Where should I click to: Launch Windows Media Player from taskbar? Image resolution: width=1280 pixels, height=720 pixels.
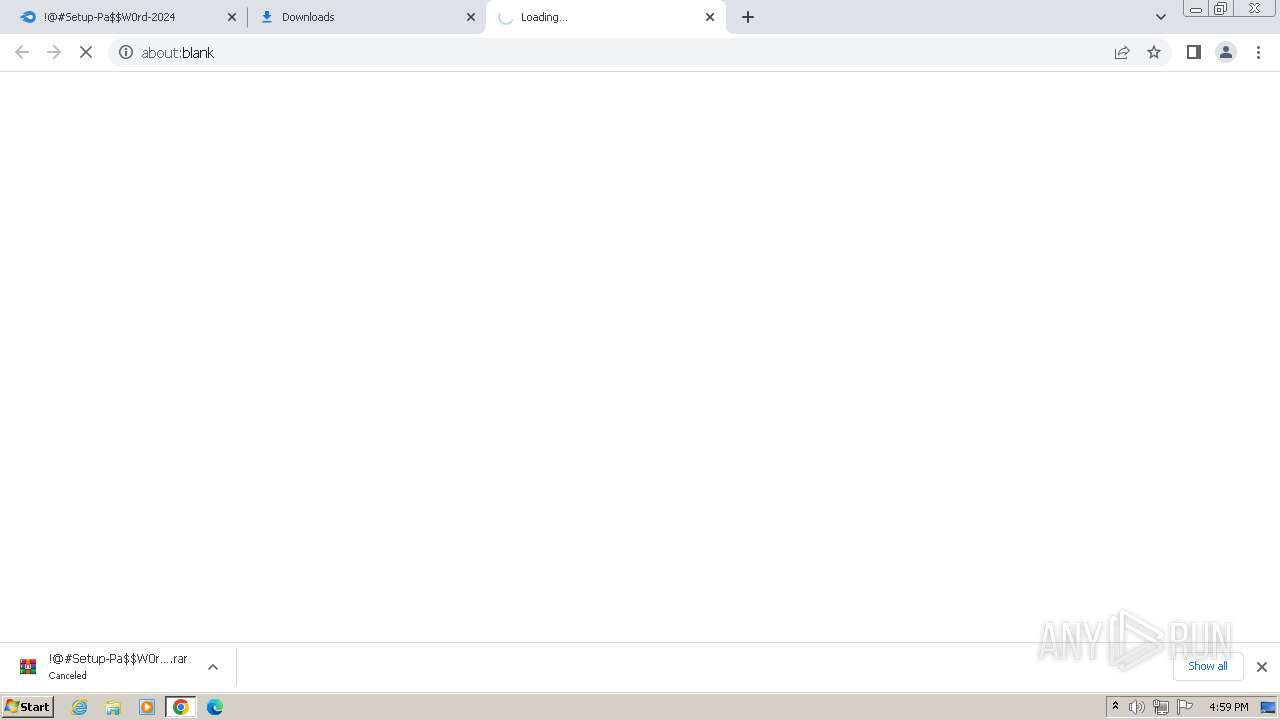[x=147, y=707]
